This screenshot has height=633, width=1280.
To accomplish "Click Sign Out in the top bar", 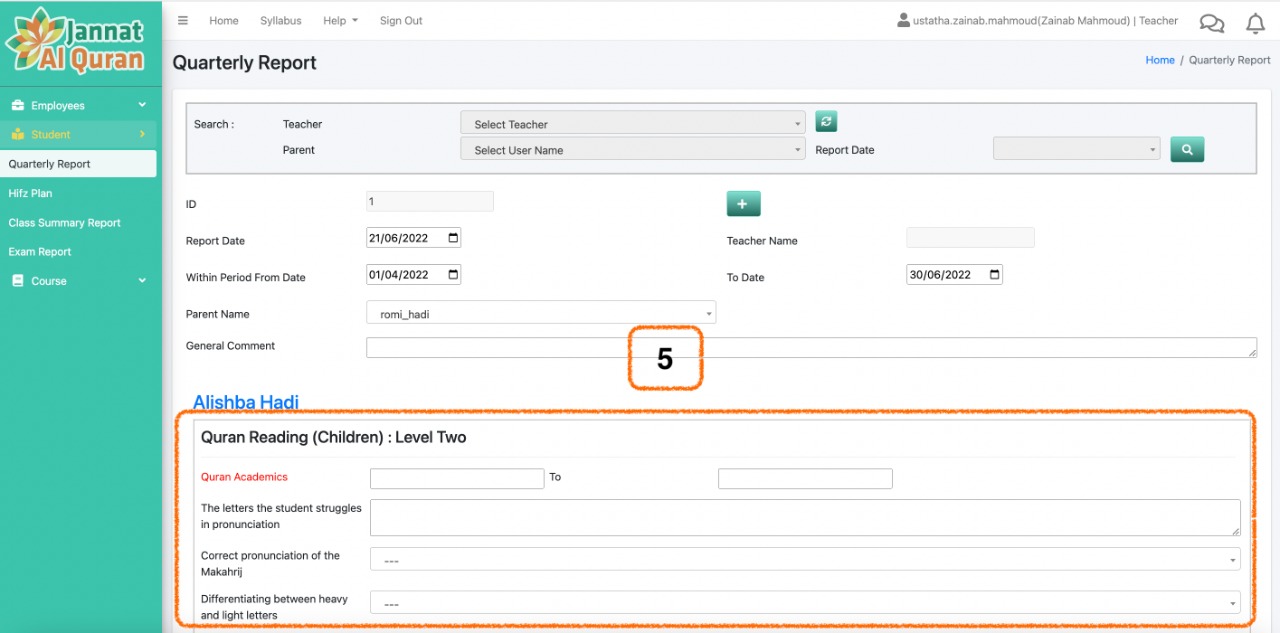I will (401, 21).
